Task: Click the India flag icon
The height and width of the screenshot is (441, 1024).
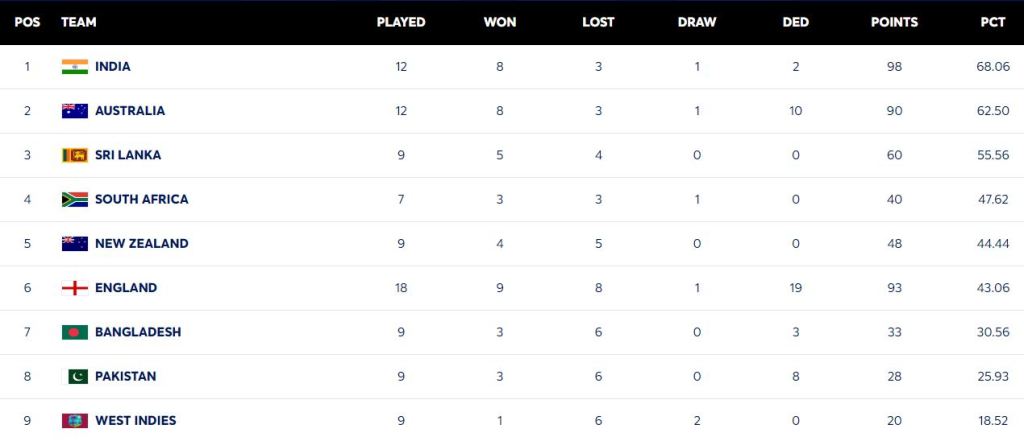Action: click(x=74, y=67)
